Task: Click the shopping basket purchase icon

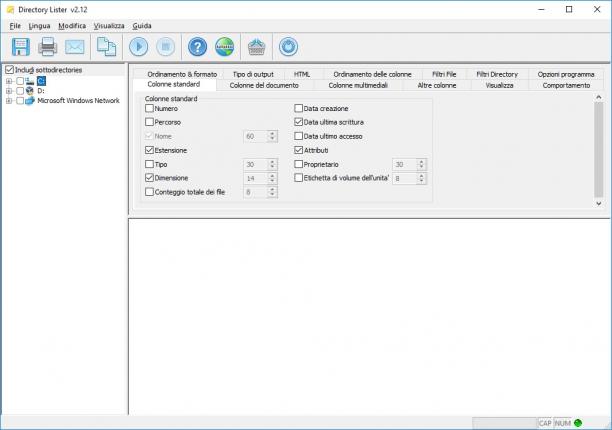Action: (256, 47)
